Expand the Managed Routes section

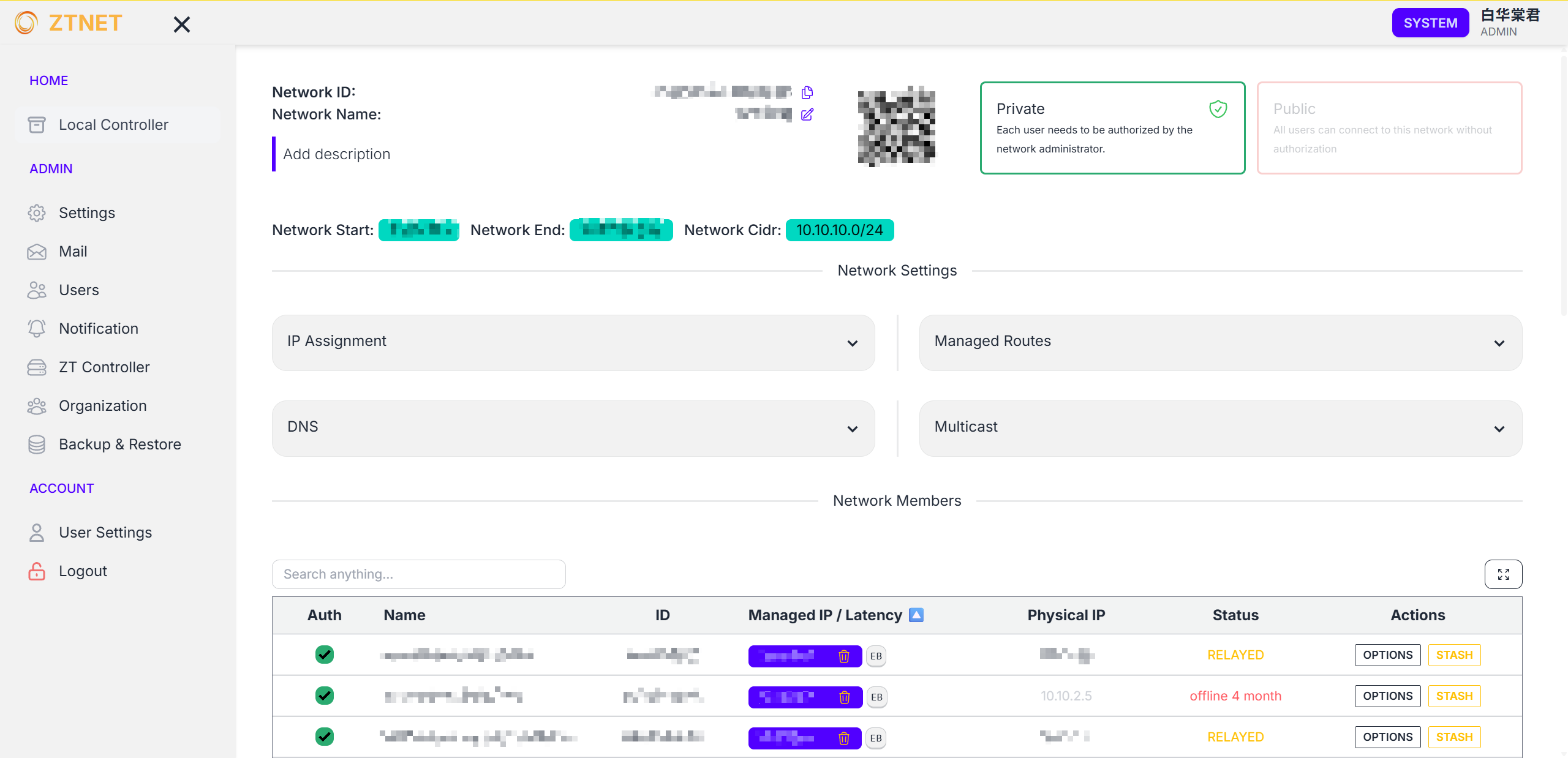1221,342
